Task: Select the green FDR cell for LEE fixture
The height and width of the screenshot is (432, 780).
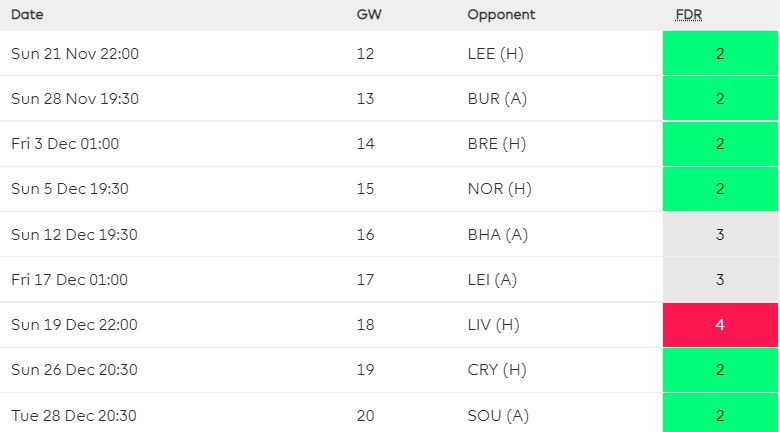Action: (x=720, y=54)
